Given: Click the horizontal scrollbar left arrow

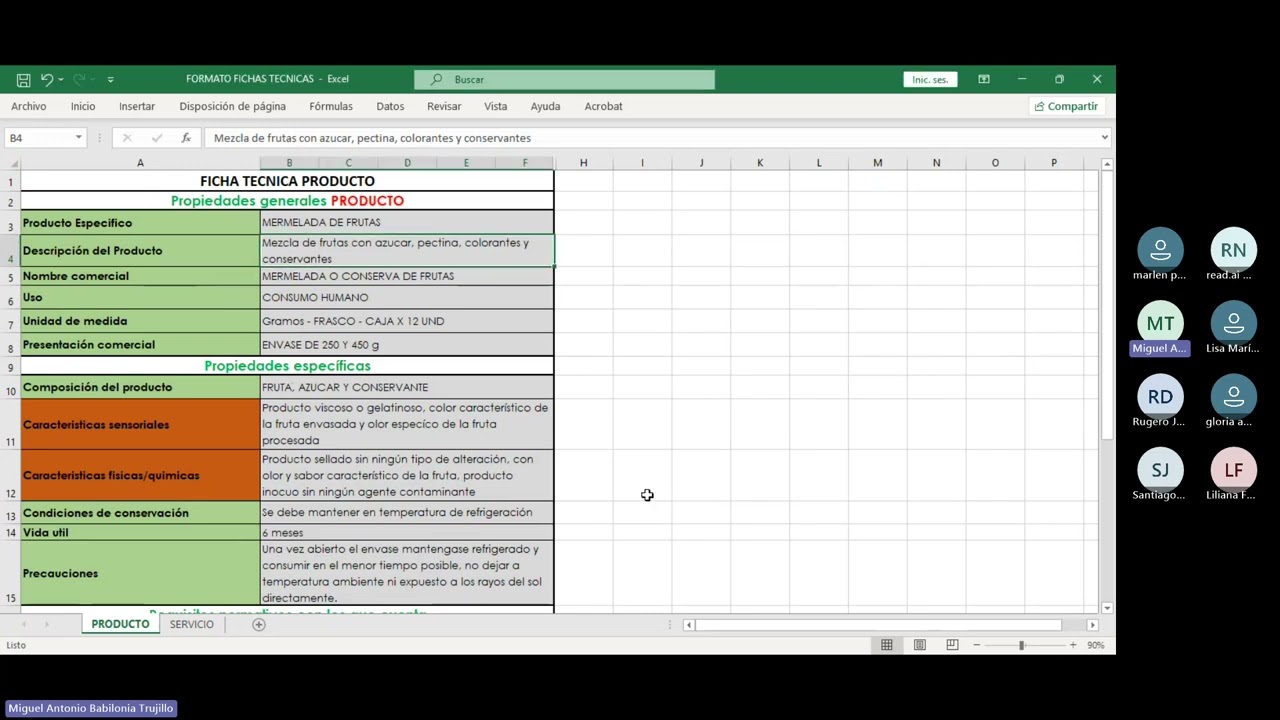Looking at the screenshot, I should [x=688, y=625].
